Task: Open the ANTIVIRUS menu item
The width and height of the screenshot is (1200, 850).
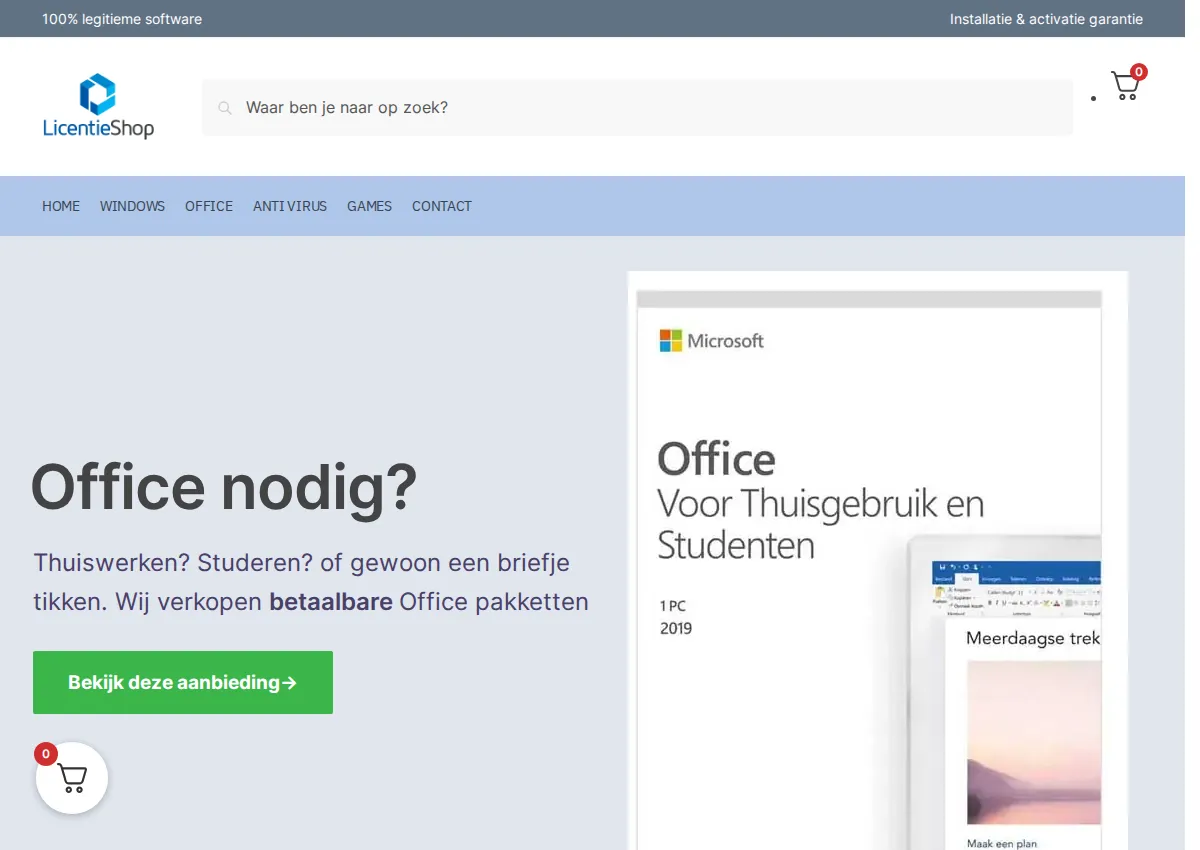Action: click(x=290, y=206)
